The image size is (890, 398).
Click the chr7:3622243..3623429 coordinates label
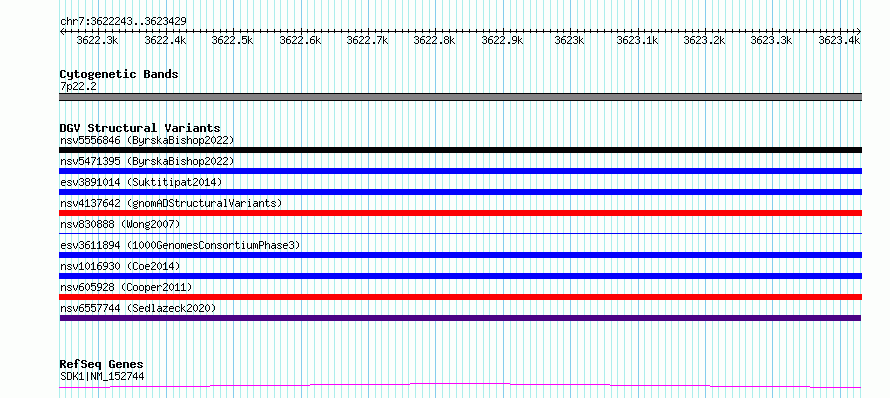coord(123,21)
